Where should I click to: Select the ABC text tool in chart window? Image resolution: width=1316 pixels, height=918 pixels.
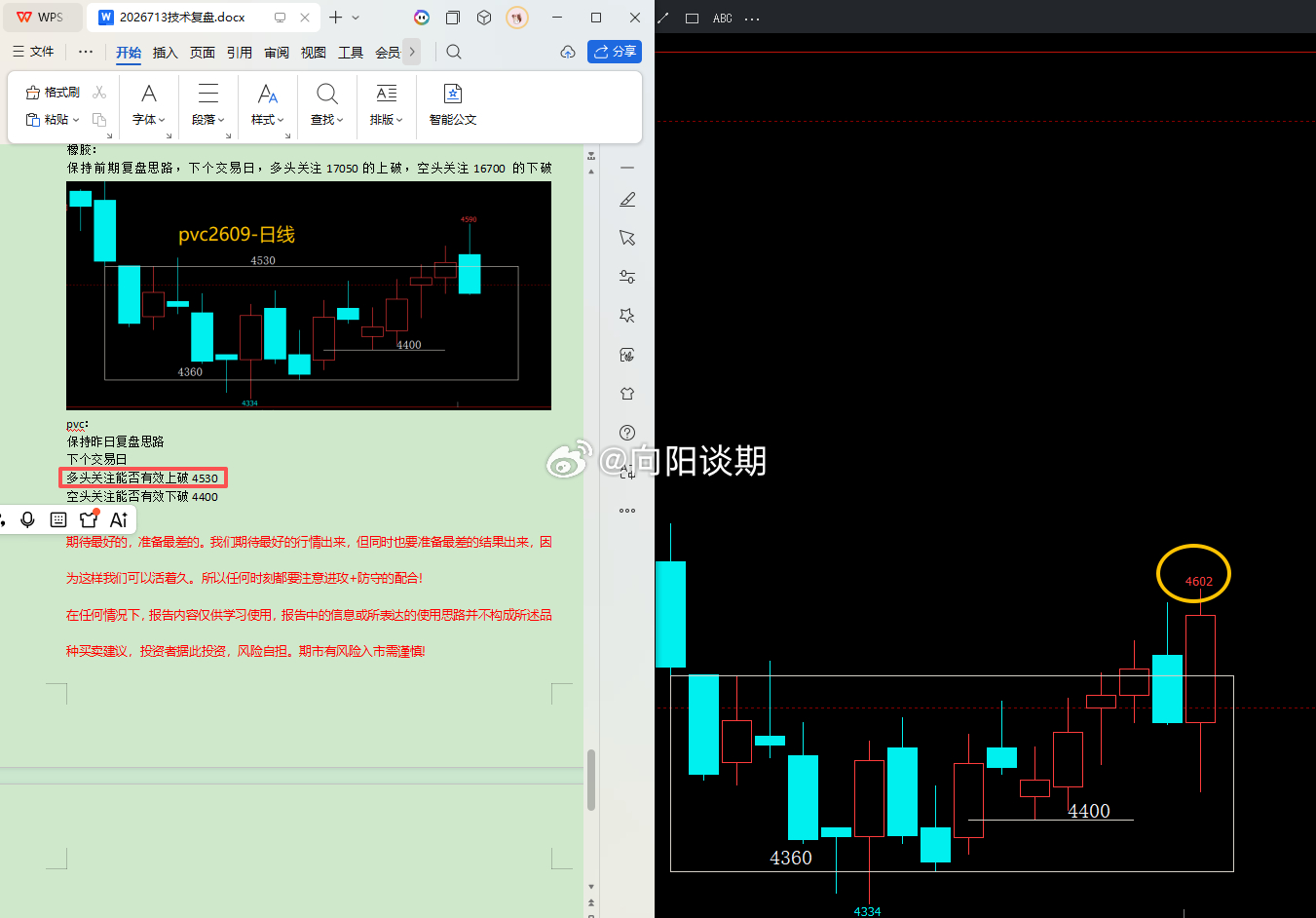[x=723, y=19]
